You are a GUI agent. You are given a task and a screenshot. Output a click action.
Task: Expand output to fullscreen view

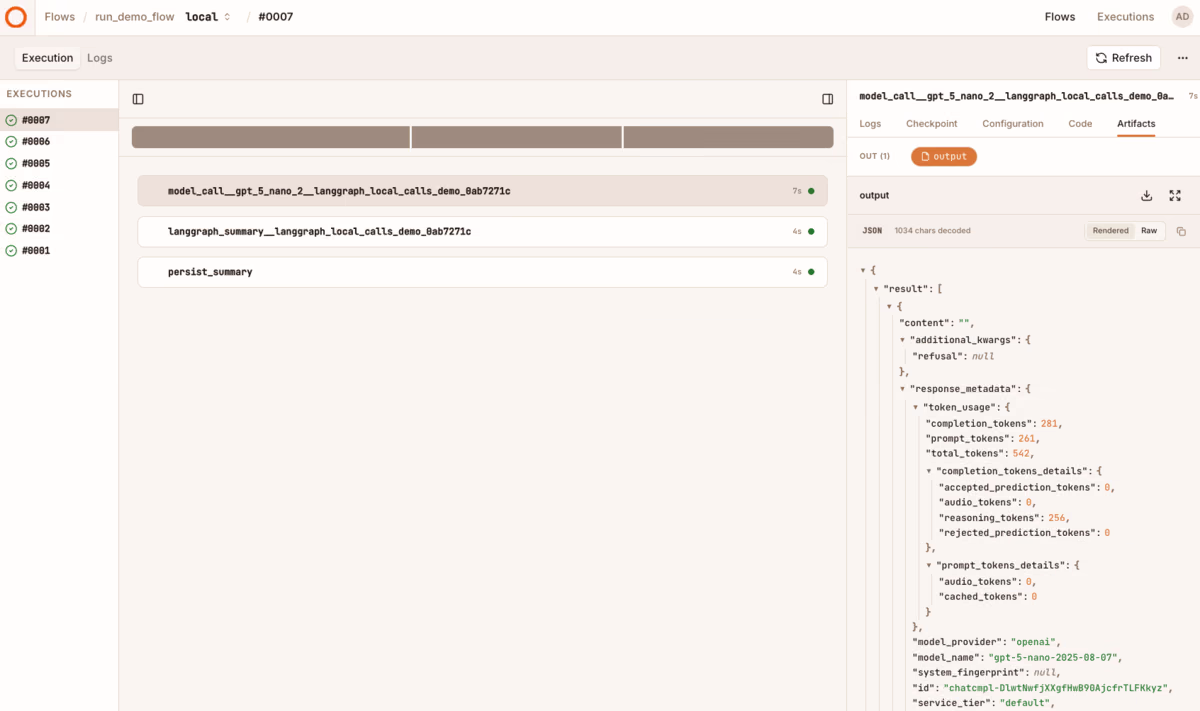[1175, 196]
